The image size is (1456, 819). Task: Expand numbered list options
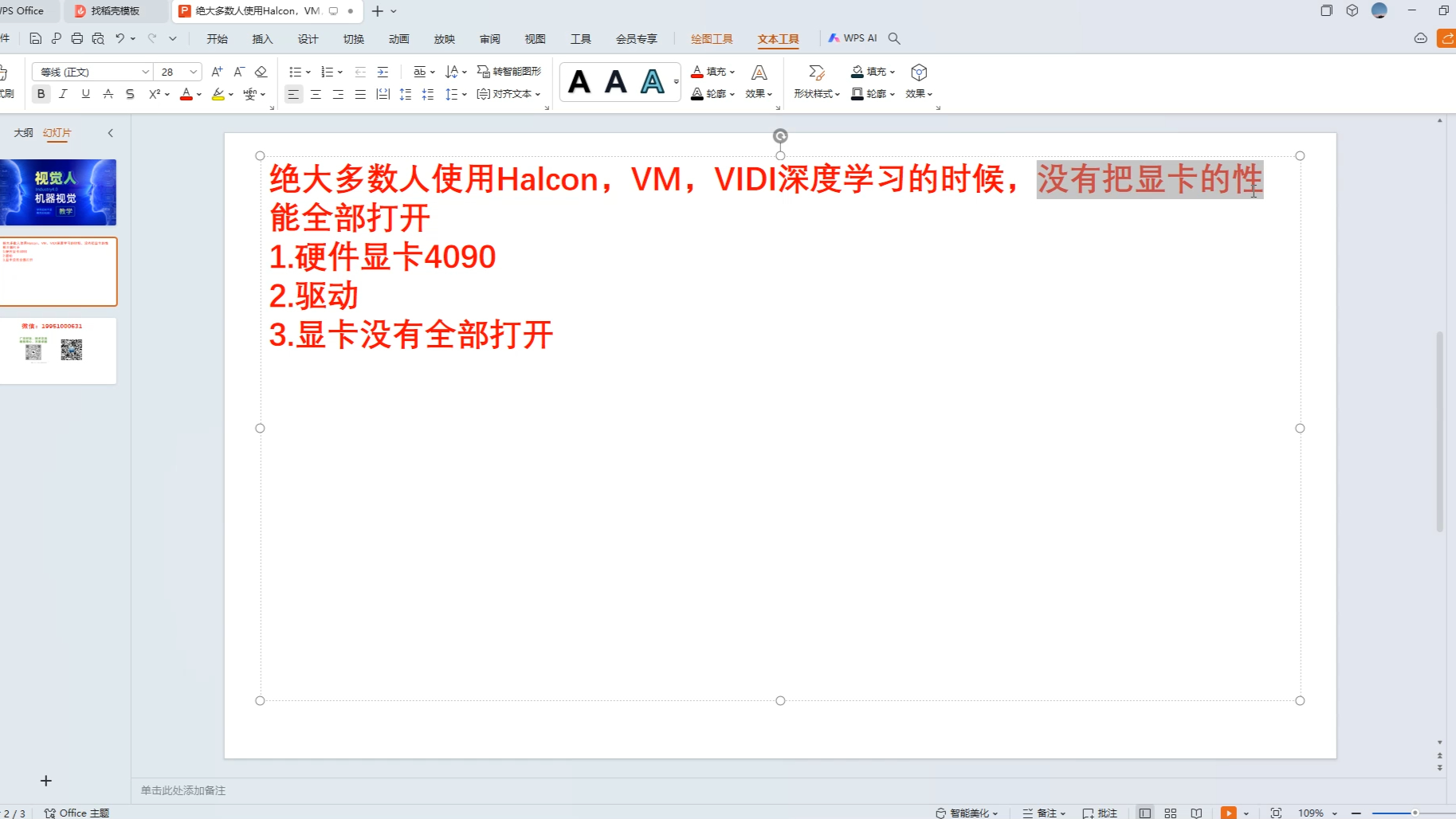coord(340,72)
